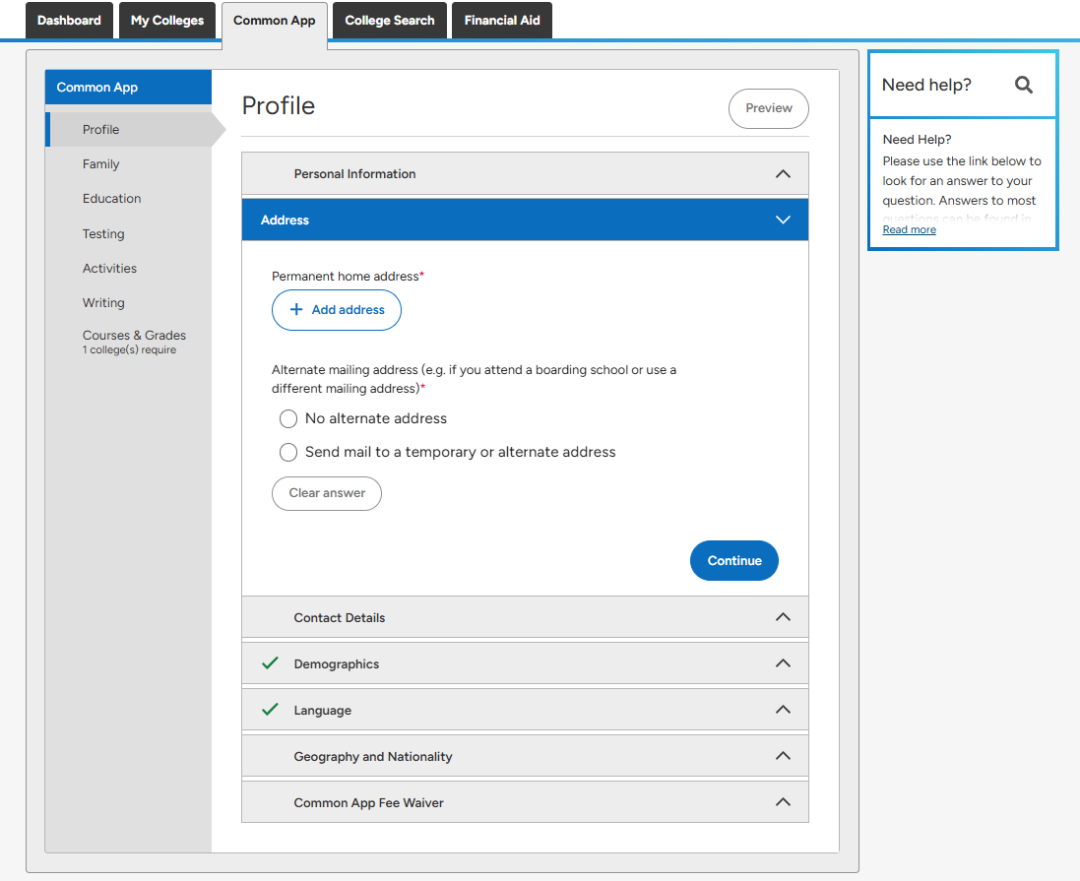The height and width of the screenshot is (881, 1080).
Task: Open the College Search tab
Action: click(390, 21)
